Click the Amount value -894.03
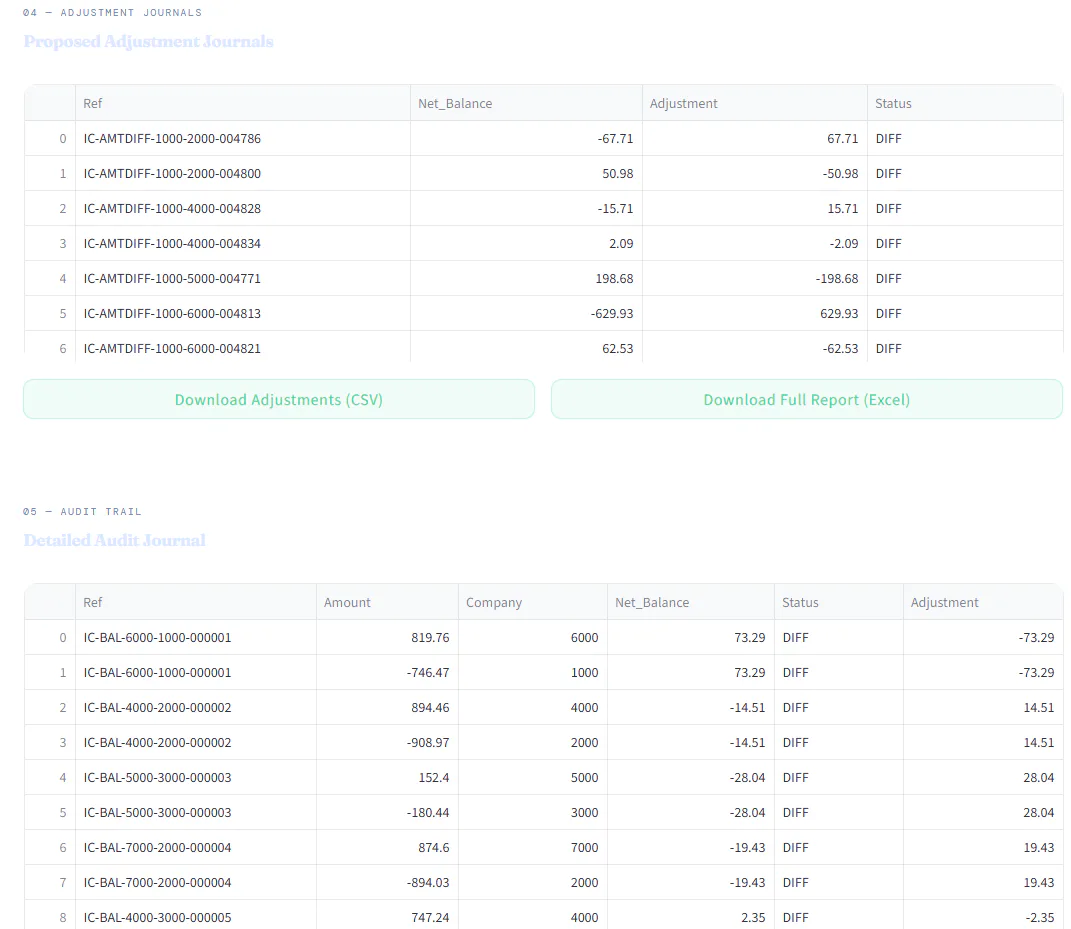This screenshot has height=929, width=1071. click(387, 882)
